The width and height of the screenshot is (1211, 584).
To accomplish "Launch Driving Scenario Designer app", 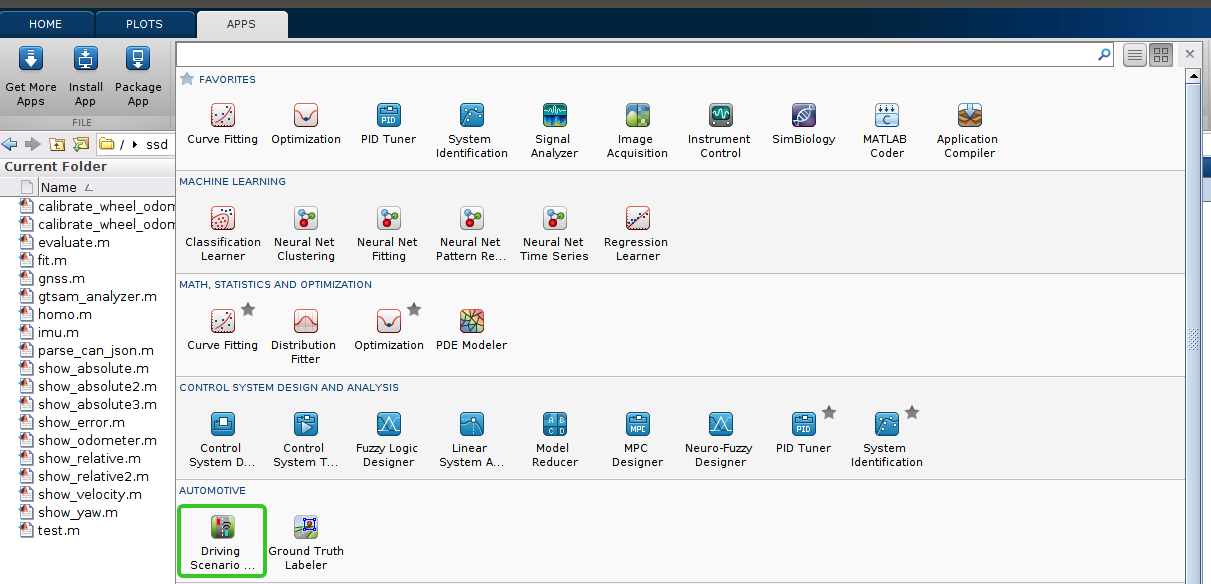I will pos(222,542).
